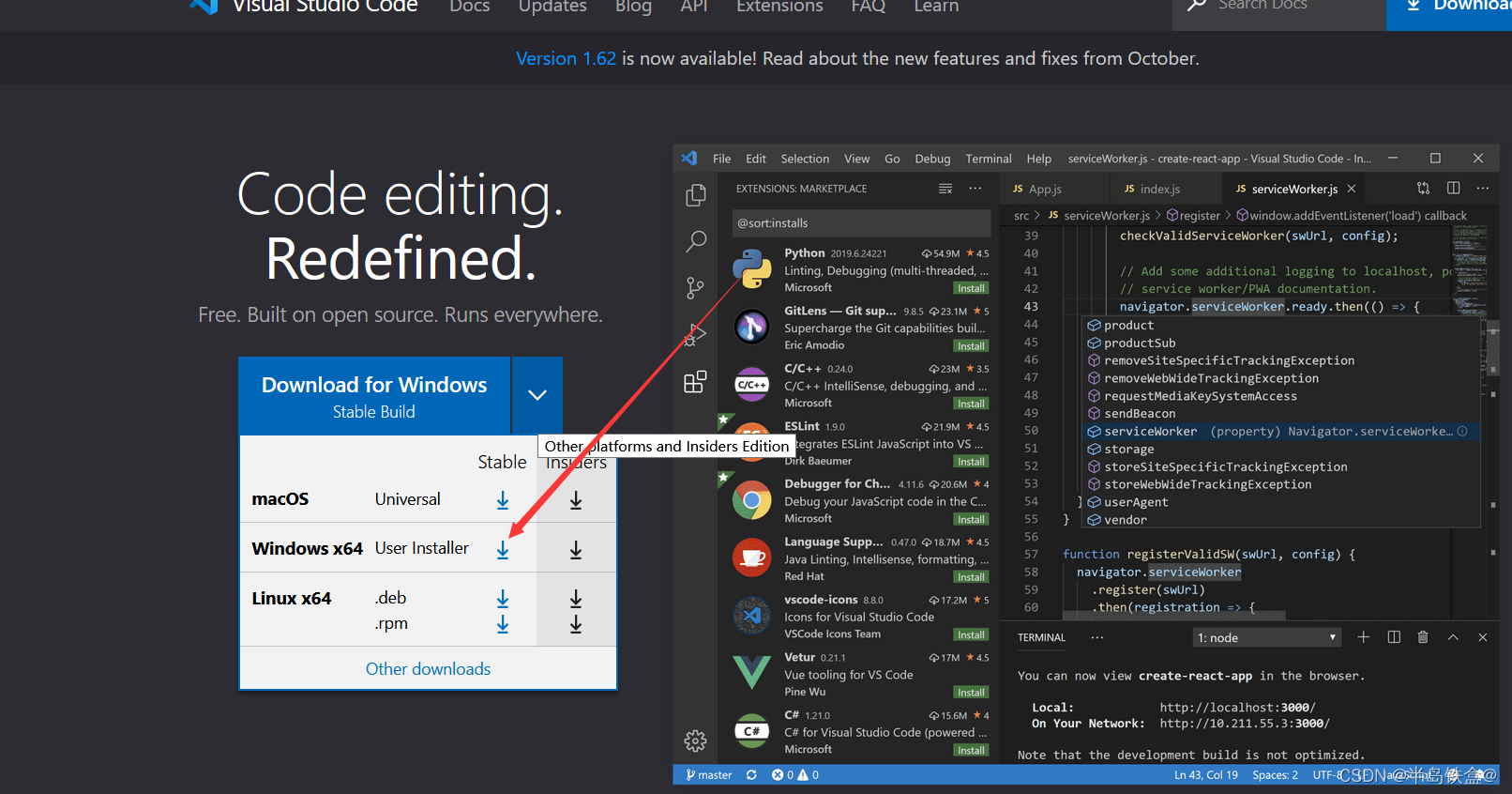1512x794 pixels.
Task: Kill terminal with trash icon
Action: (1423, 637)
